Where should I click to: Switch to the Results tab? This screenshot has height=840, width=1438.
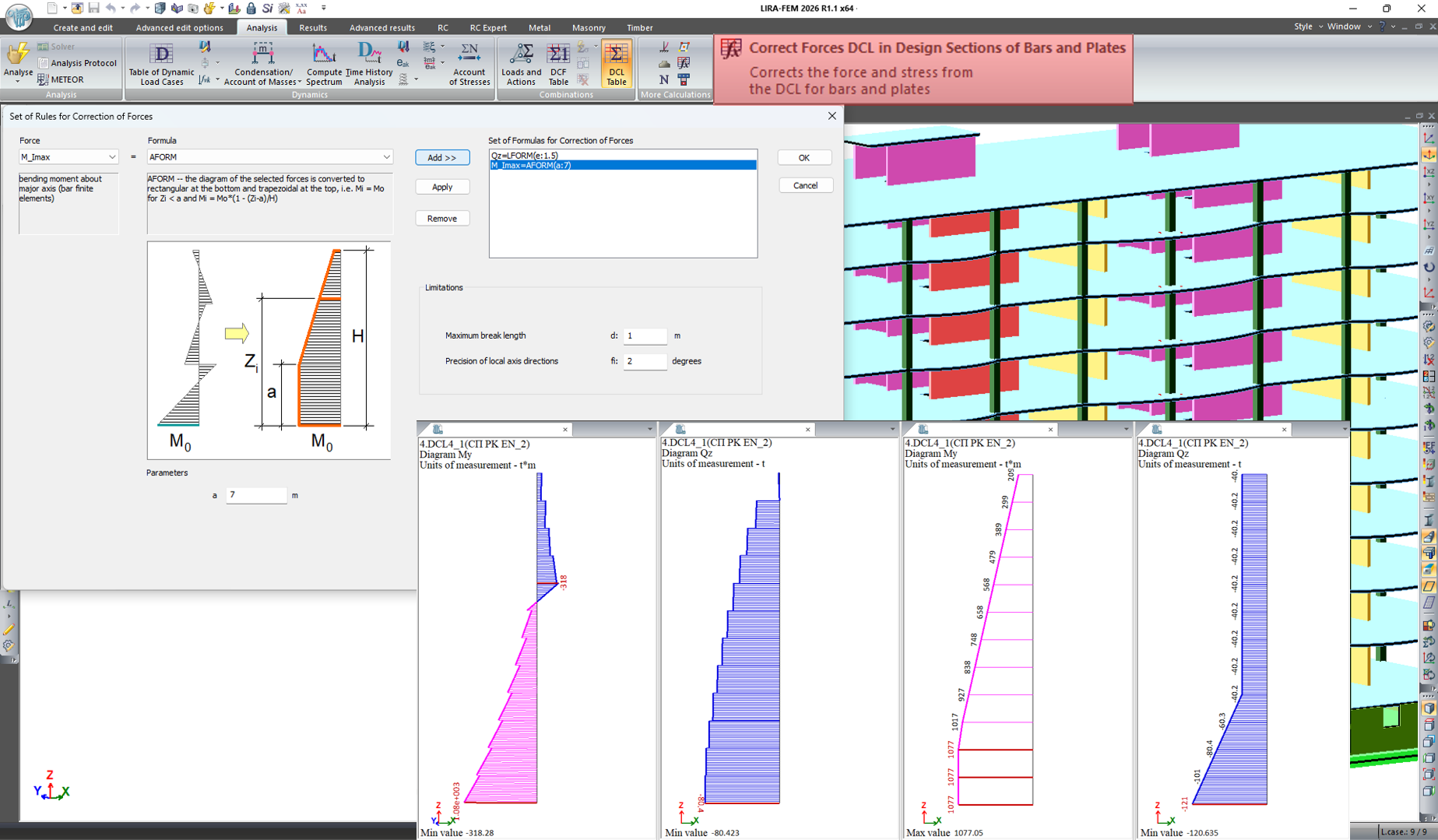[x=313, y=27]
